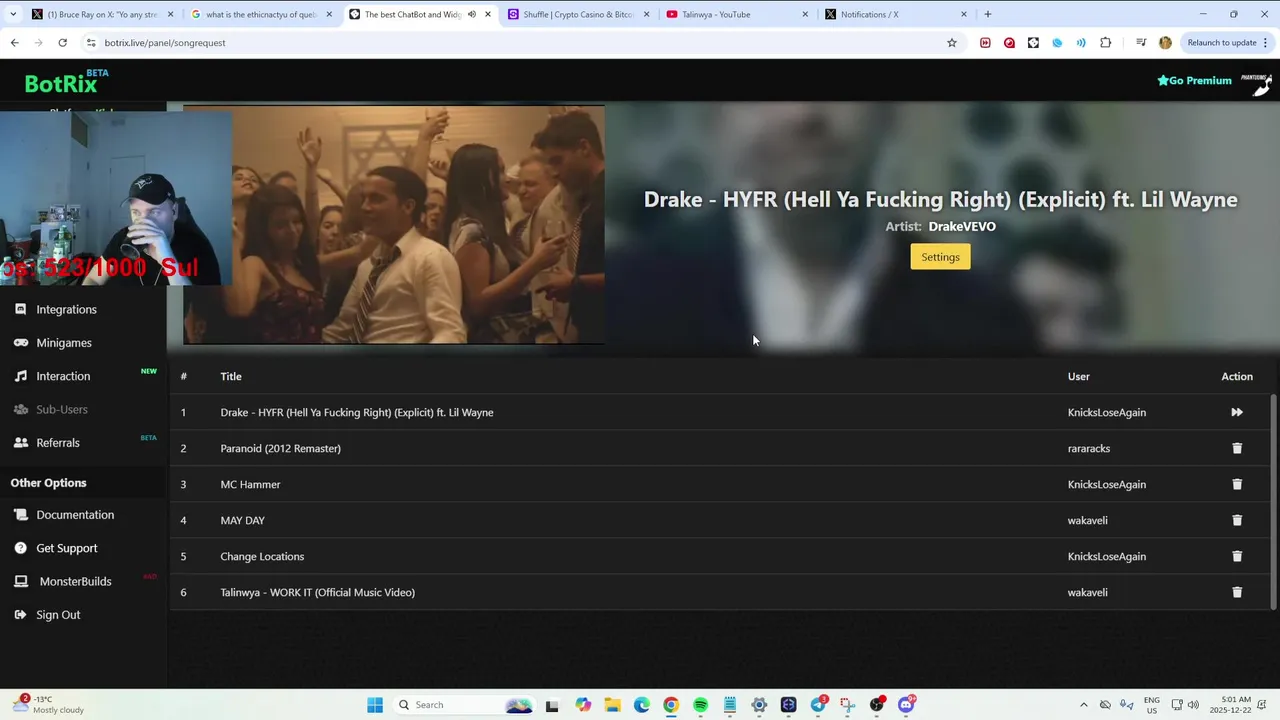Select the Title column header
Viewport: 1280px width, 720px height.
(x=231, y=376)
